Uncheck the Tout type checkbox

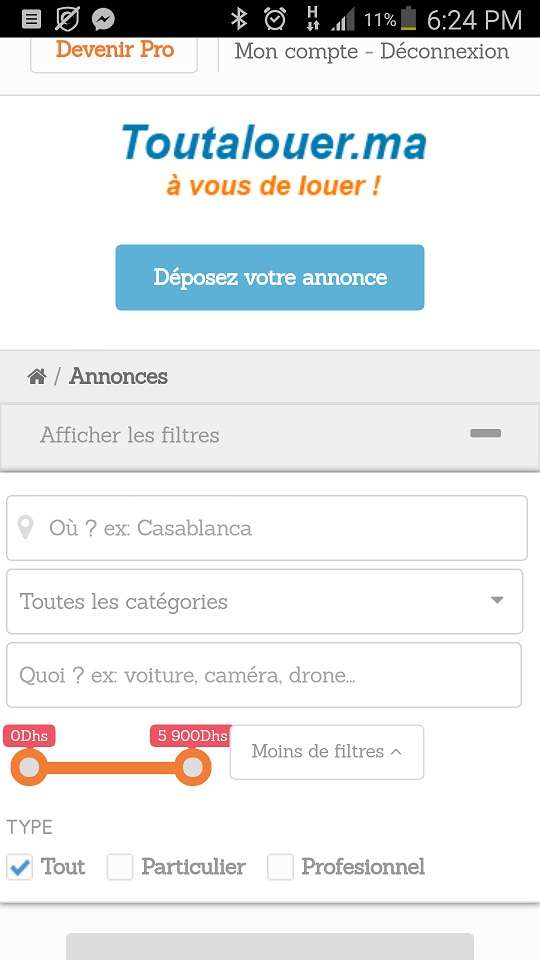tap(20, 867)
